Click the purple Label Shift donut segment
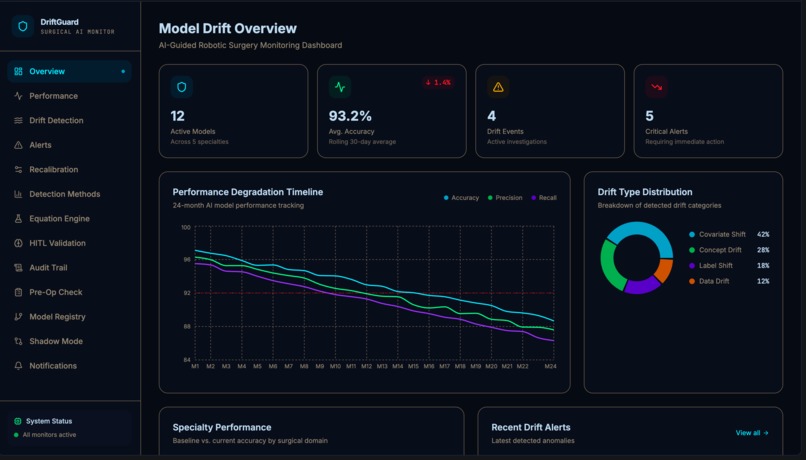The image size is (806, 460). coord(640,285)
